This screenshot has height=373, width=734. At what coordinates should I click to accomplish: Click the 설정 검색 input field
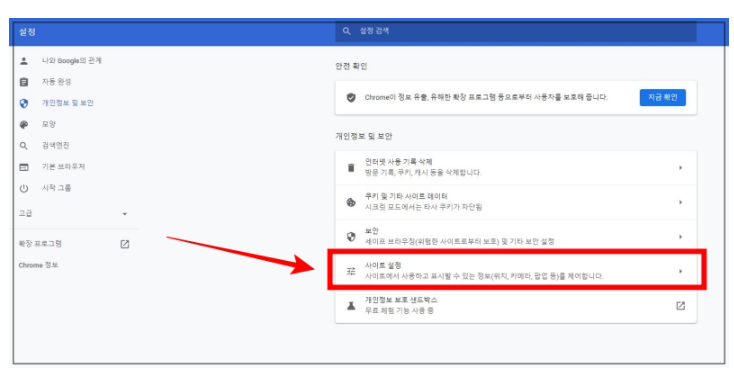[516, 31]
